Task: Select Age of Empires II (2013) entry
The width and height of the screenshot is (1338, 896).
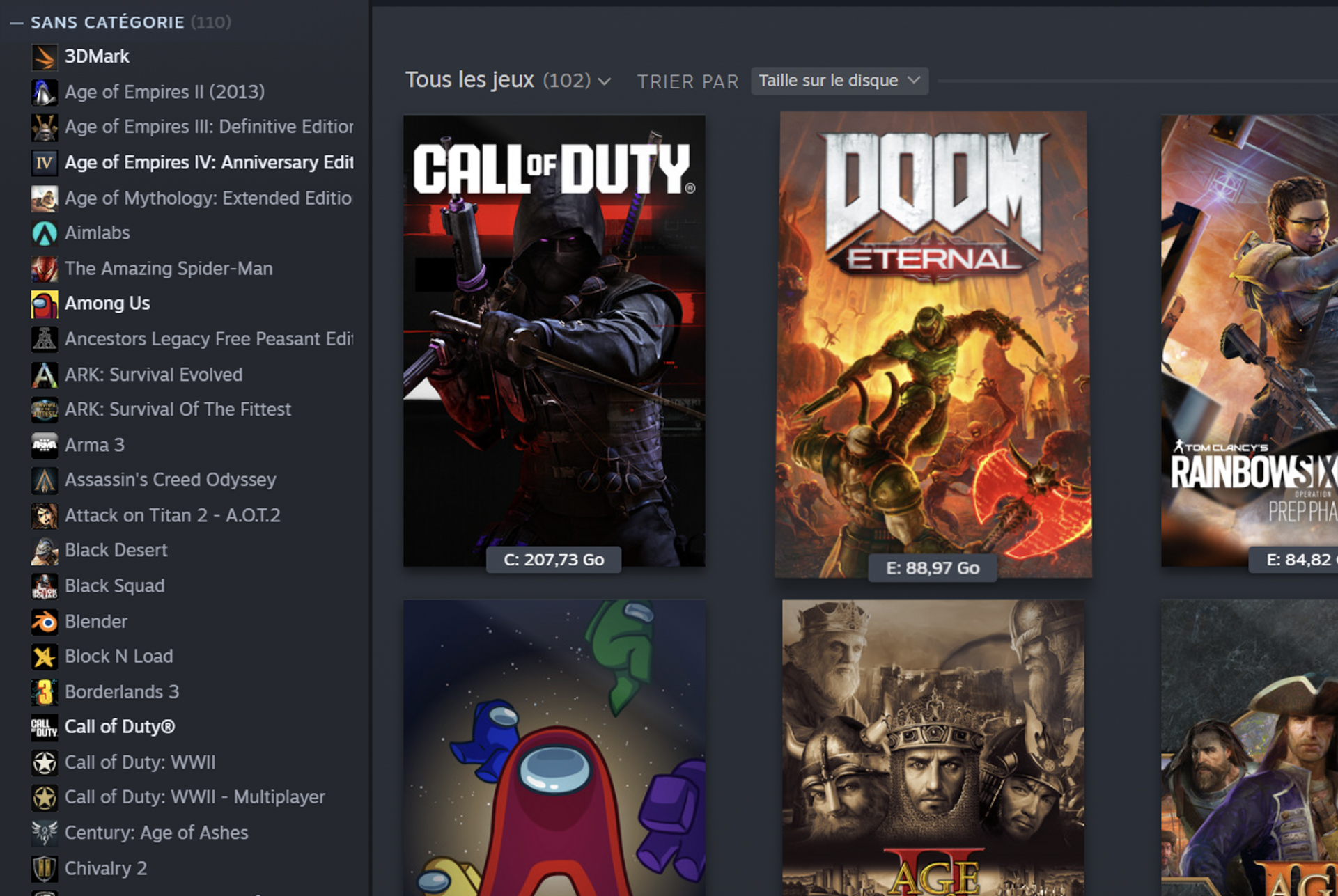Action: coord(164,92)
